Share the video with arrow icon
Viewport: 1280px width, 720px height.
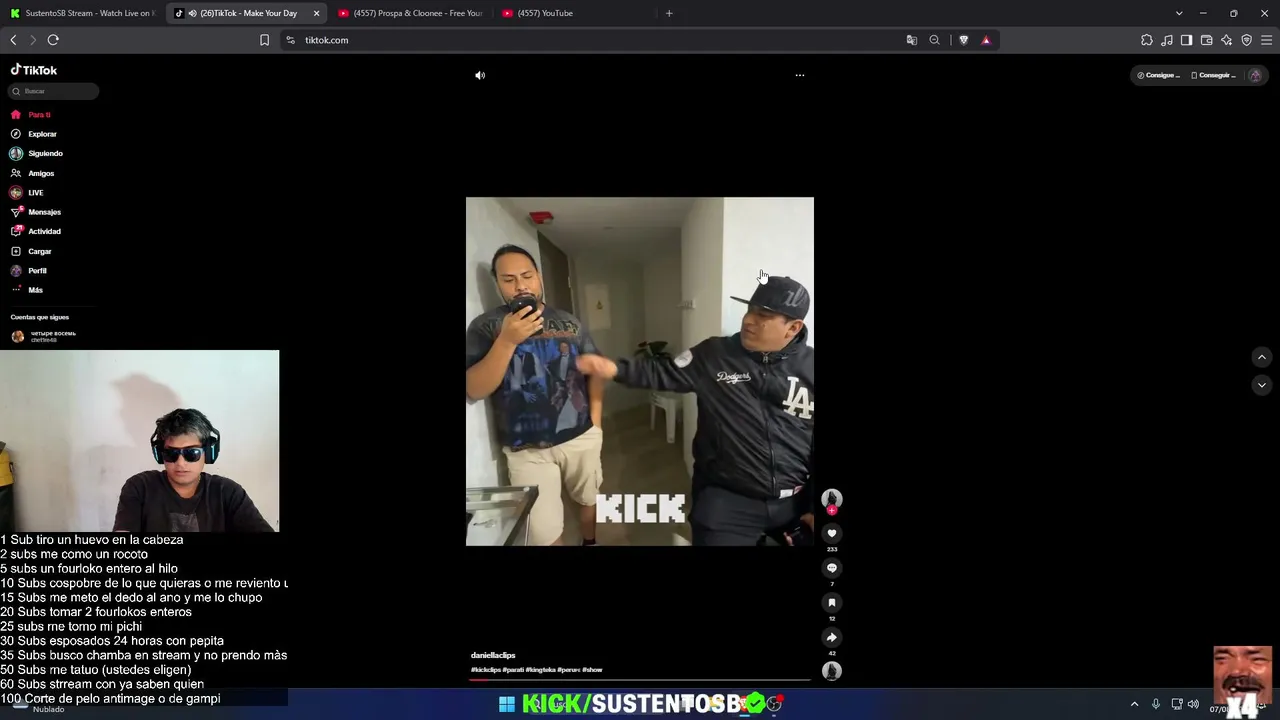(832, 637)
